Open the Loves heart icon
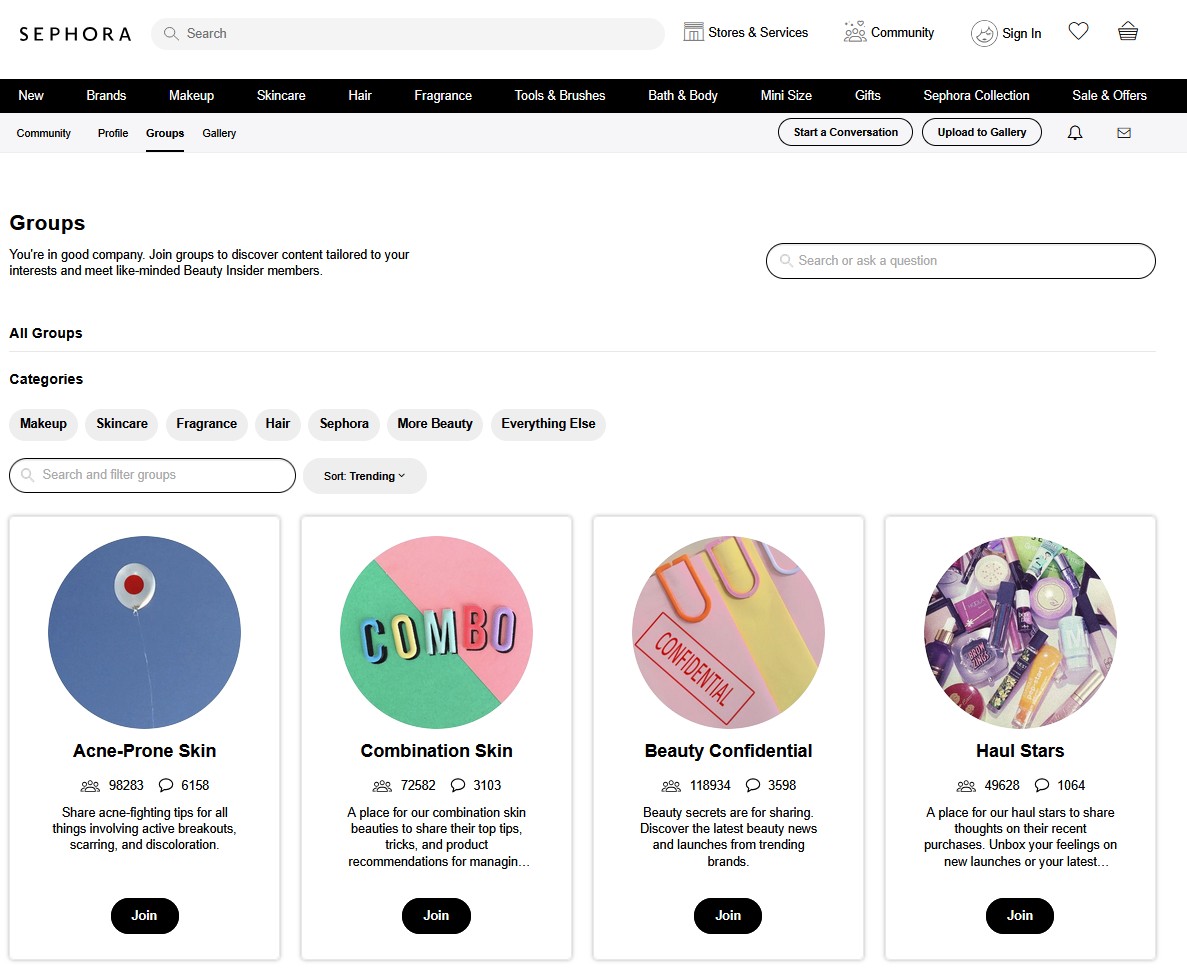Image resolution: width=1187 pixels, height=972 pixels. tap(1078, 32)
